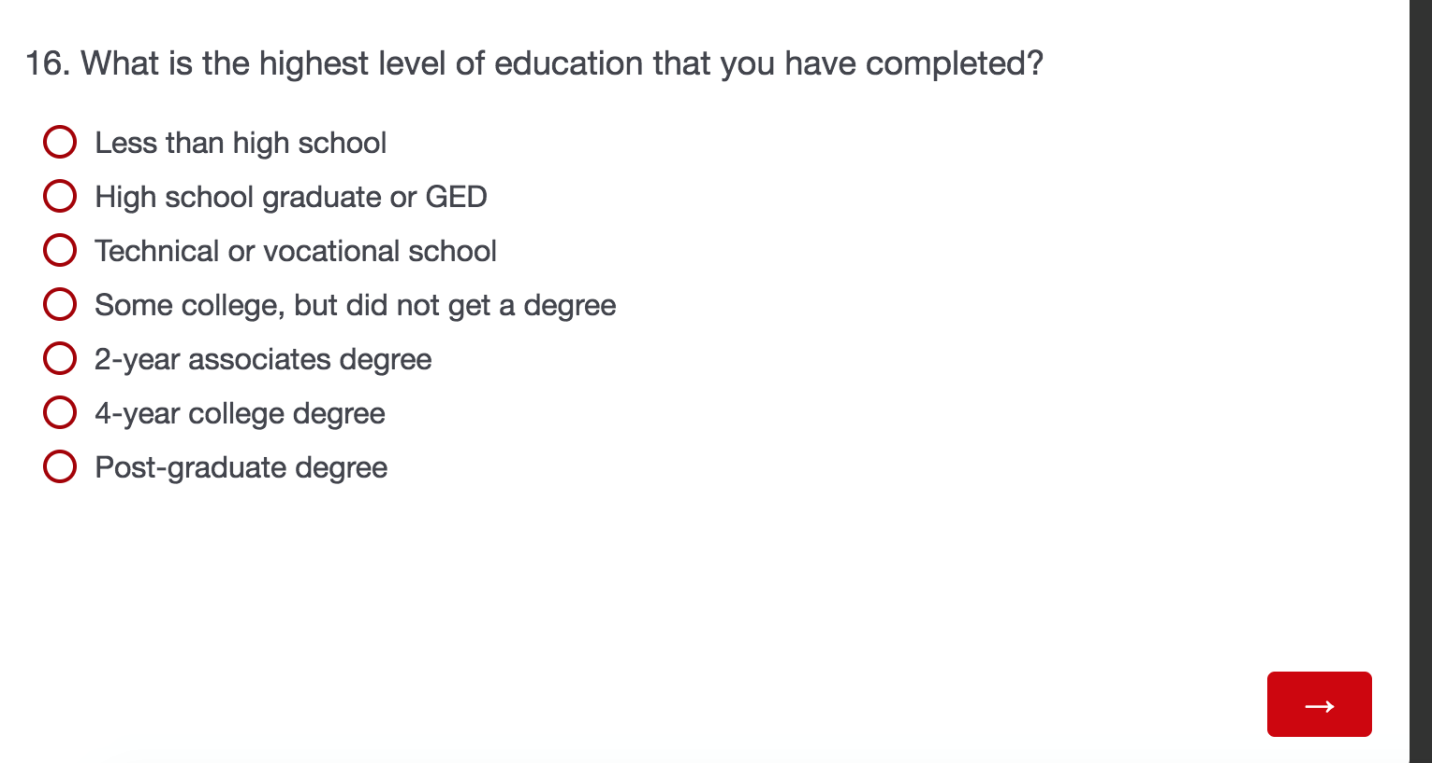
Task: Click the question 16 heading text
Action: [534, 64]
